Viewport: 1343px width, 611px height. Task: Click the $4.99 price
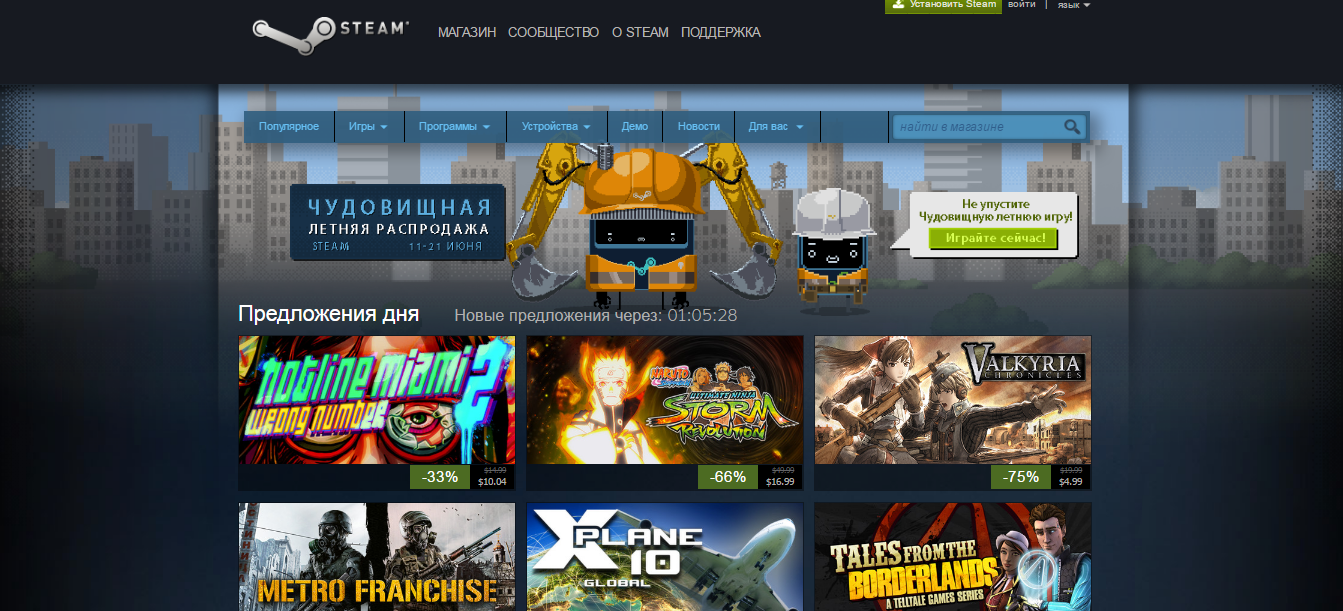point(1071,482)
